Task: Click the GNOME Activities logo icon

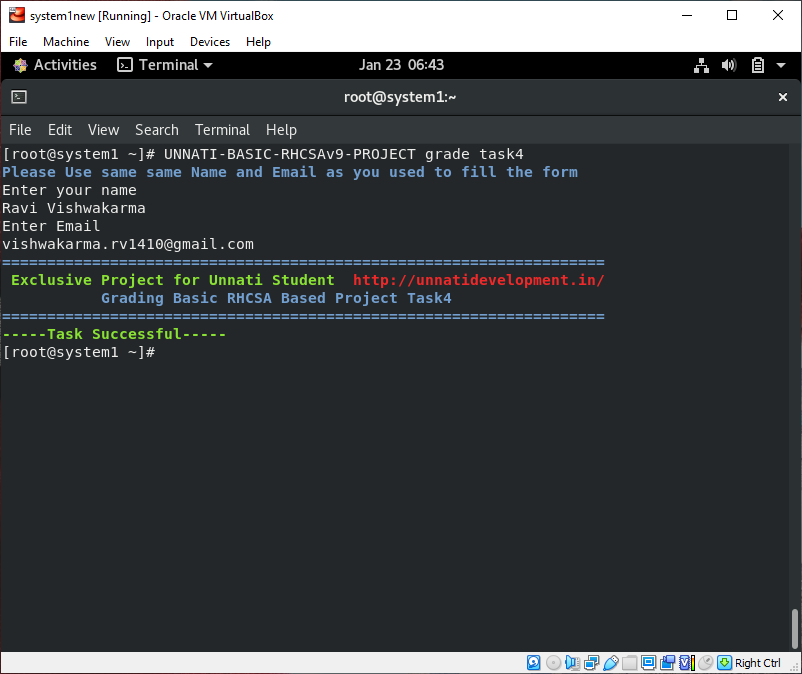Action: [20, 65]
